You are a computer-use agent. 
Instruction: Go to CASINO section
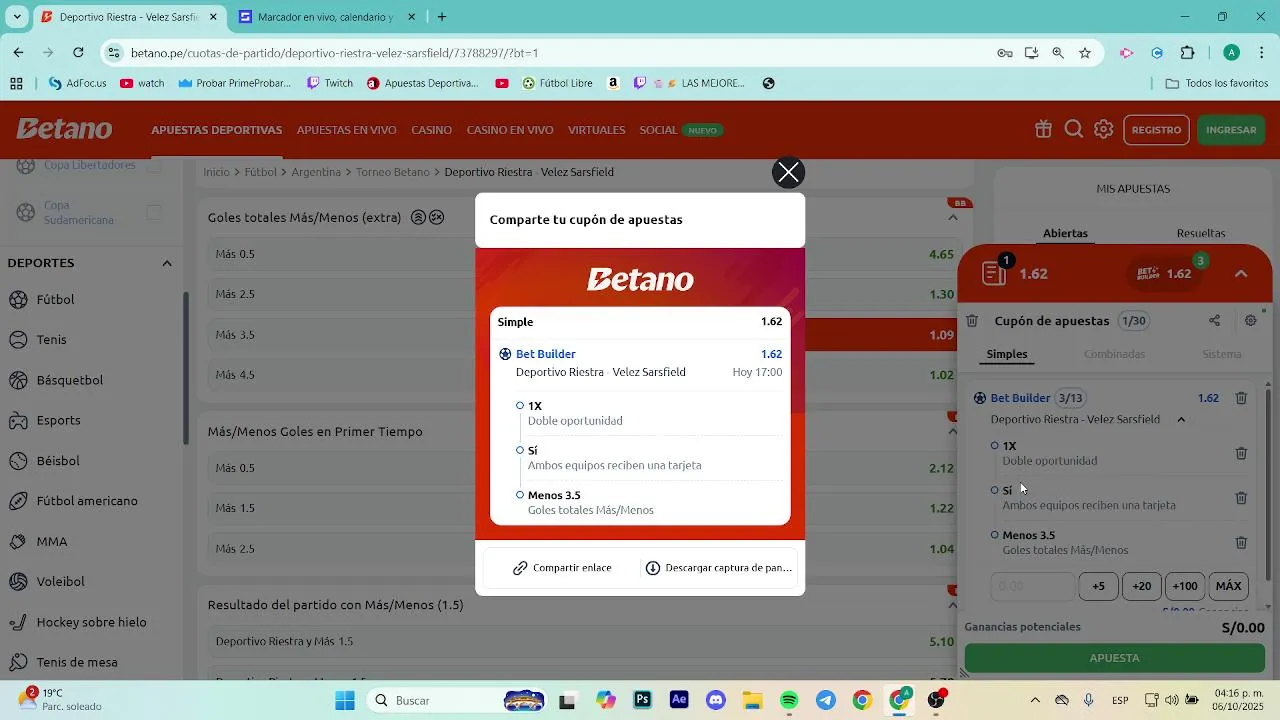(431, 130)
